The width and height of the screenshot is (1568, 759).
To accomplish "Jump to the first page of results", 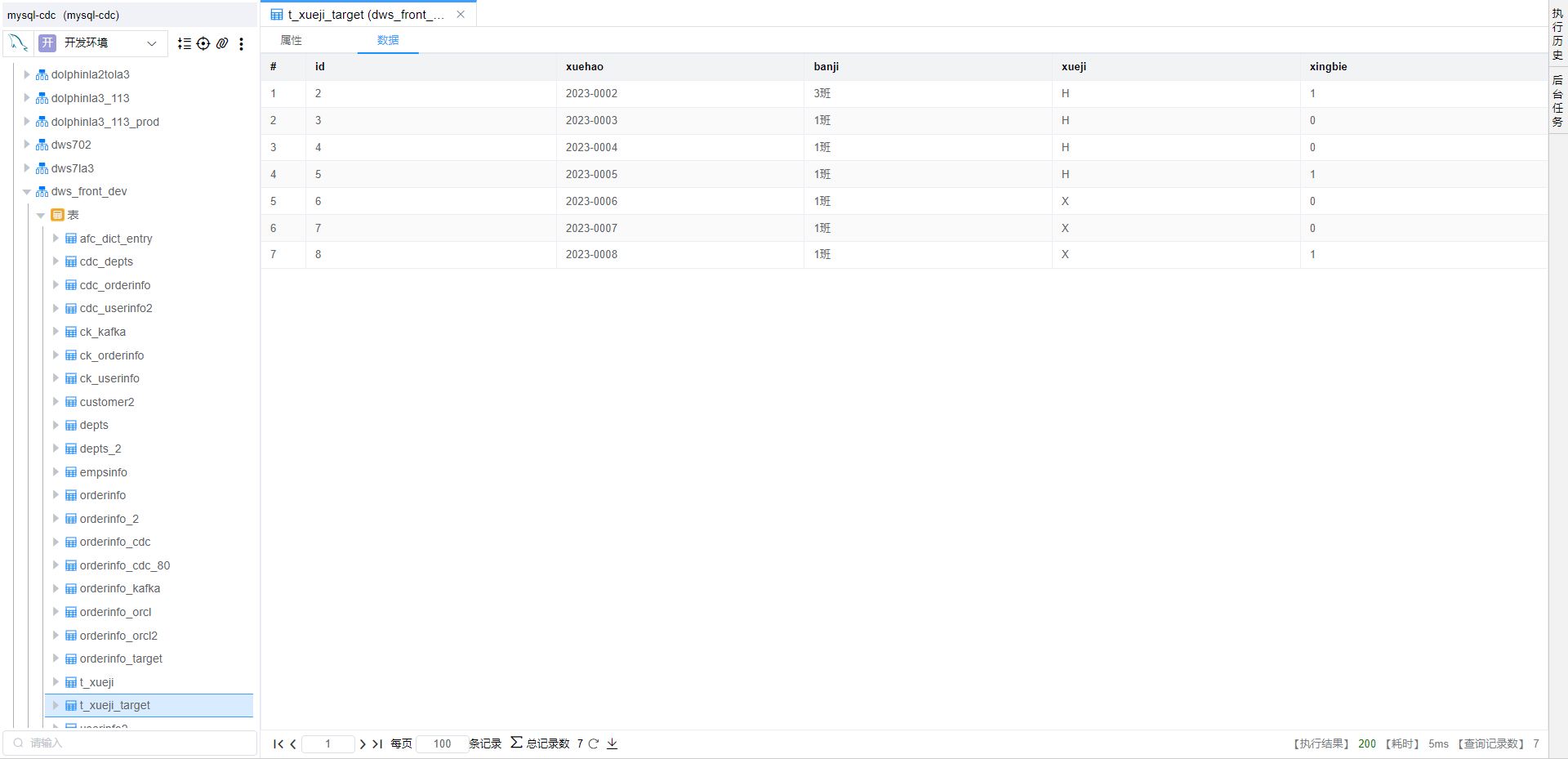I will (278, 743).
